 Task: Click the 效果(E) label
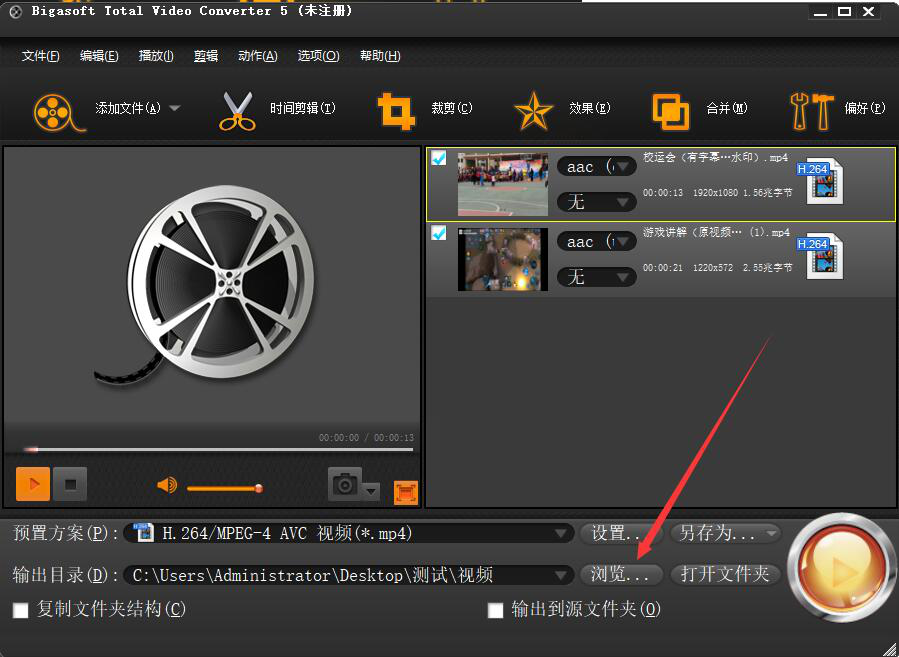click(590, 108)
